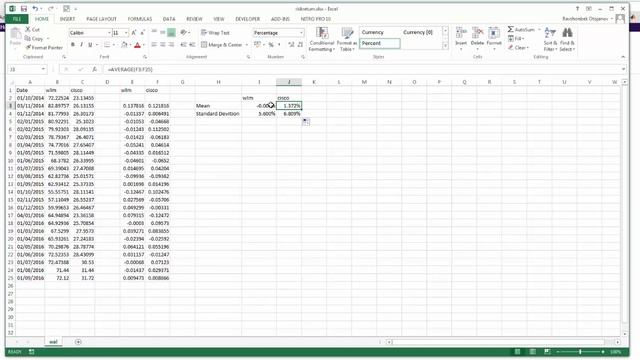The width and height of the screenshot is (640, 360).
Task: Select the Standard Deviation label cell
Action: pyautogui.click(x=218, y=113)
